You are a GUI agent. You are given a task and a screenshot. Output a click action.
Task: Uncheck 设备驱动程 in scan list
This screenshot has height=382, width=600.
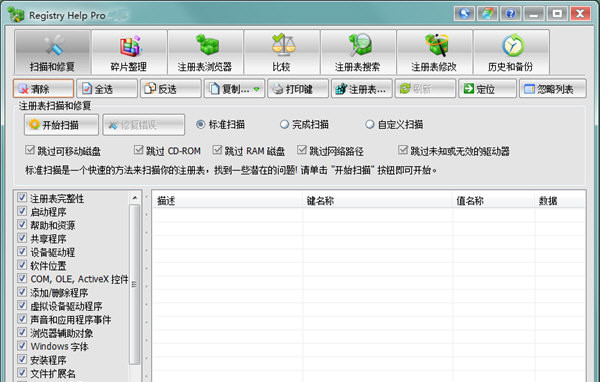(22, 251)
